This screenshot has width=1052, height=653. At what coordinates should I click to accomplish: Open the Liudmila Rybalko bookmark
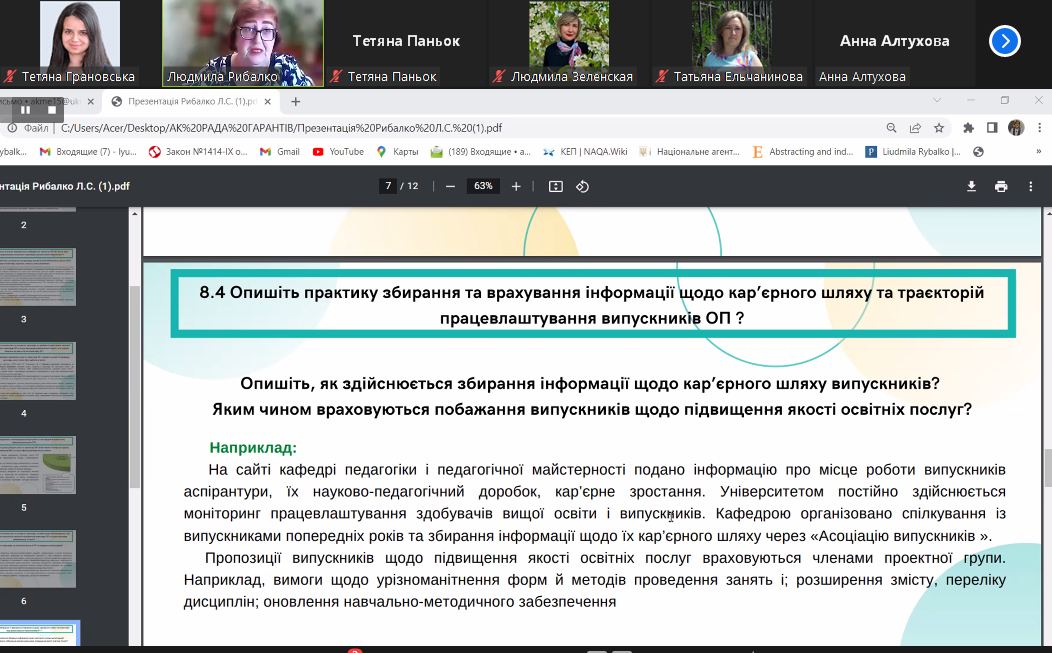tap(913, 152)
